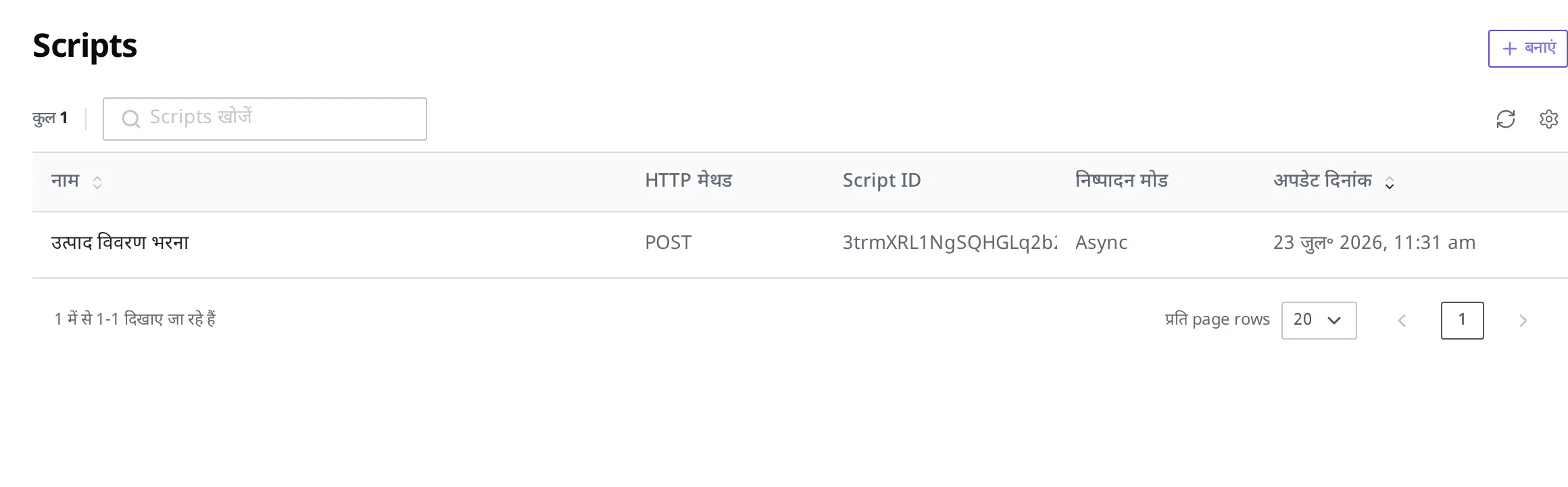Open table settings via the gear icon

pos(1549,119)
